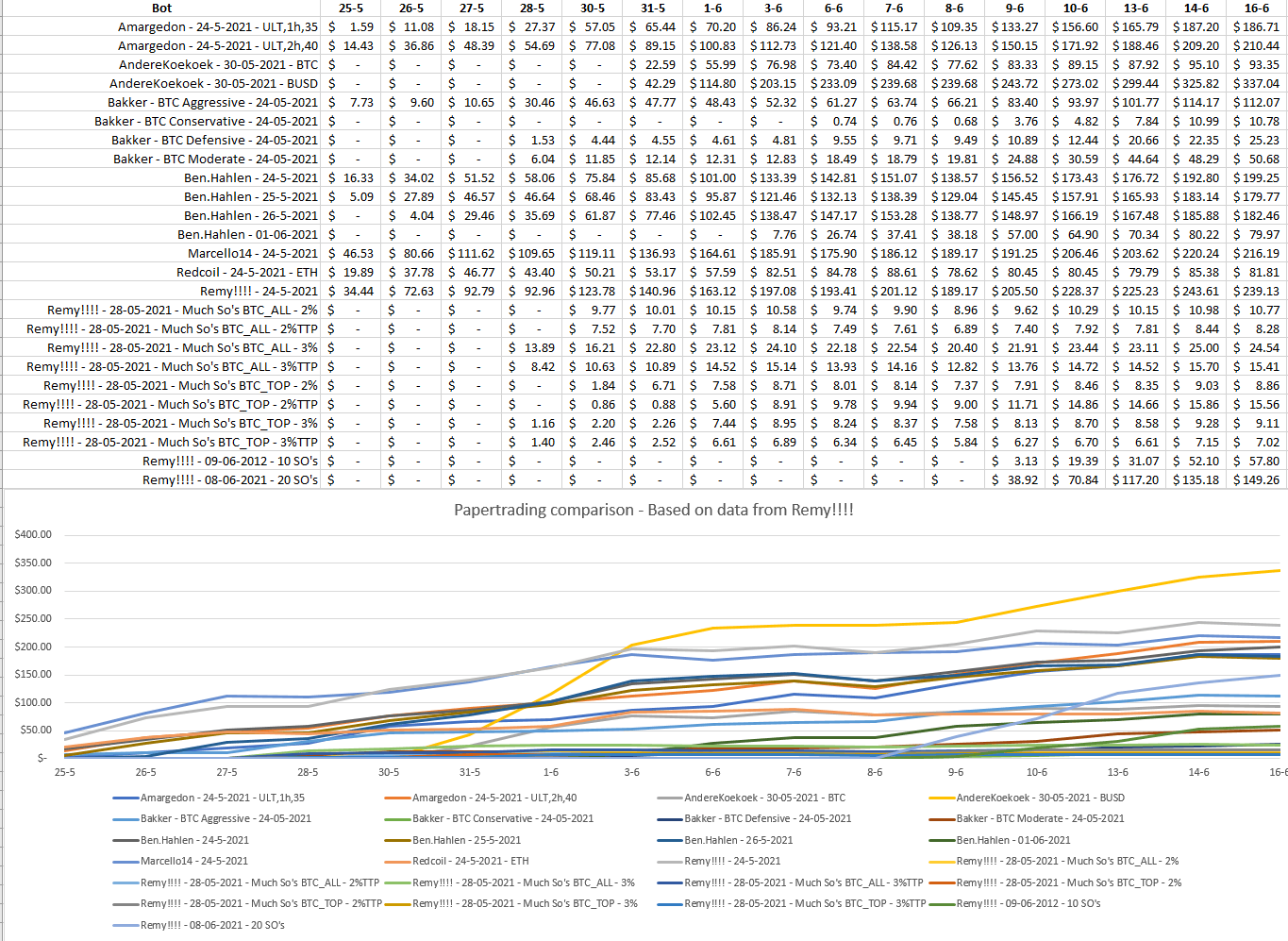The image size is (1288, 941).
Task: Click the $250.00 label on the chart's vertical axis
Action: click(33, 618)
